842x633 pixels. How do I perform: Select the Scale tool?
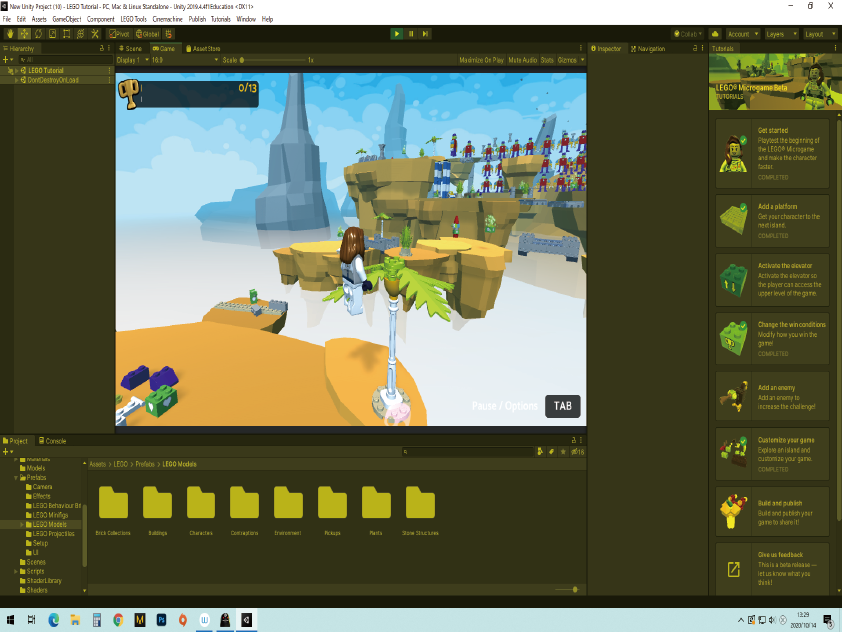click(52, 34)
